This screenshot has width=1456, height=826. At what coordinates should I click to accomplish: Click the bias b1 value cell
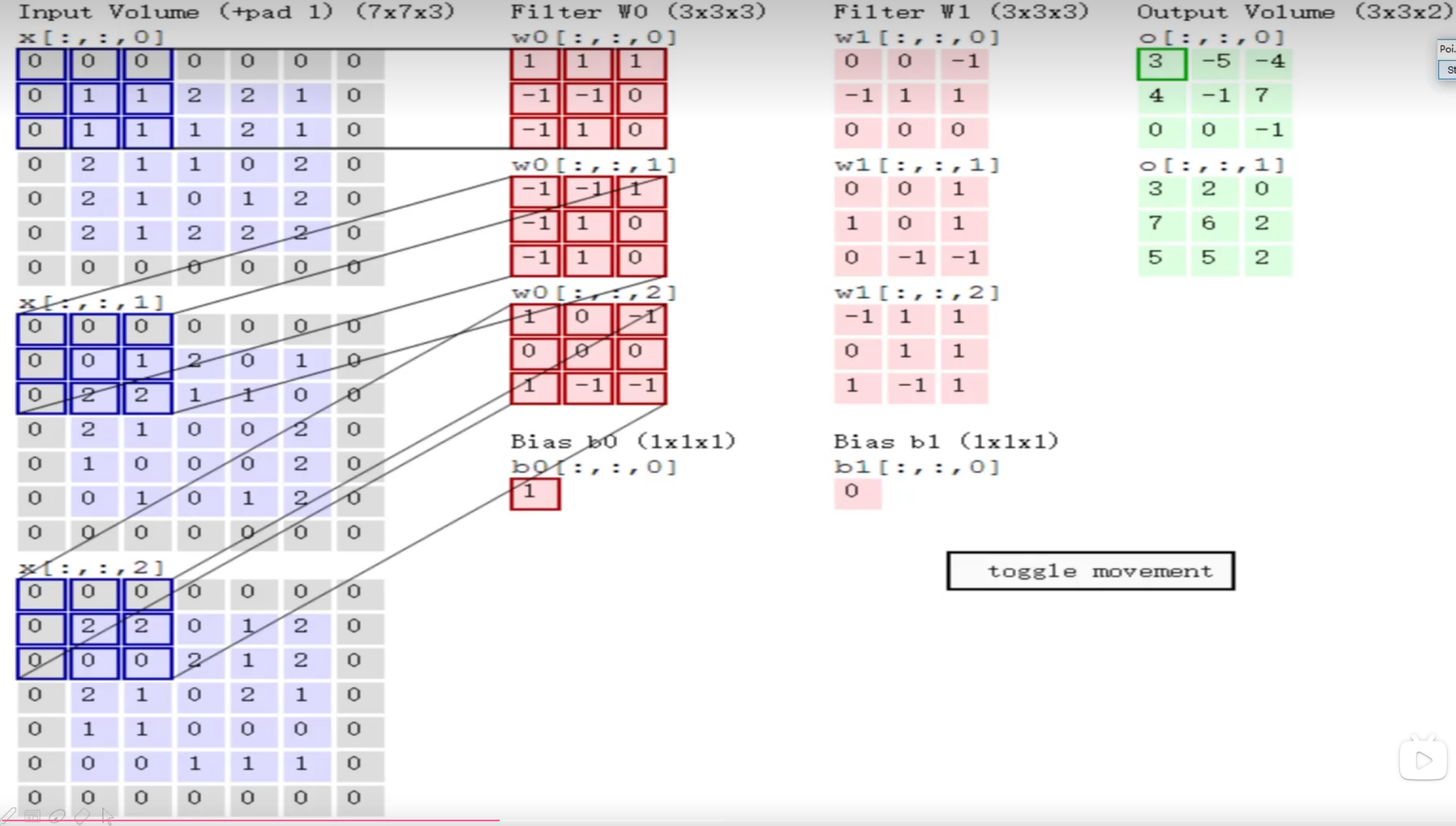coord(857,493)
